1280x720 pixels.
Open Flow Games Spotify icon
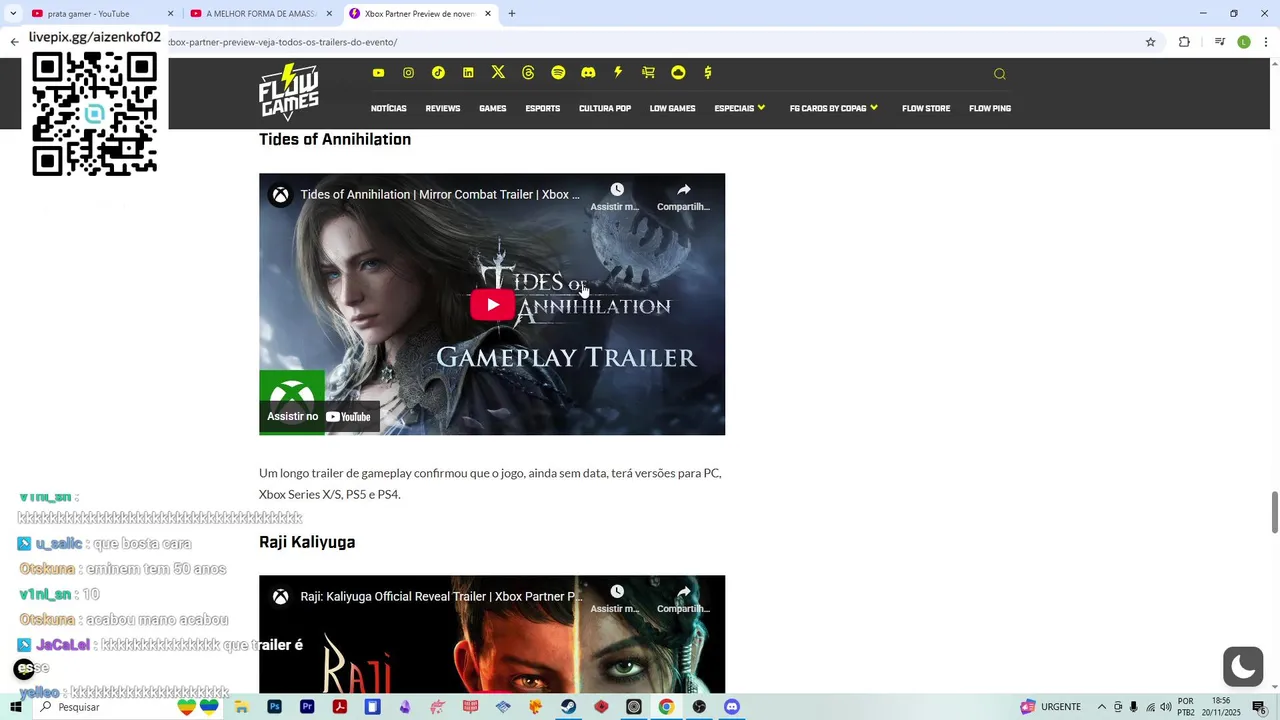(558, 73)
